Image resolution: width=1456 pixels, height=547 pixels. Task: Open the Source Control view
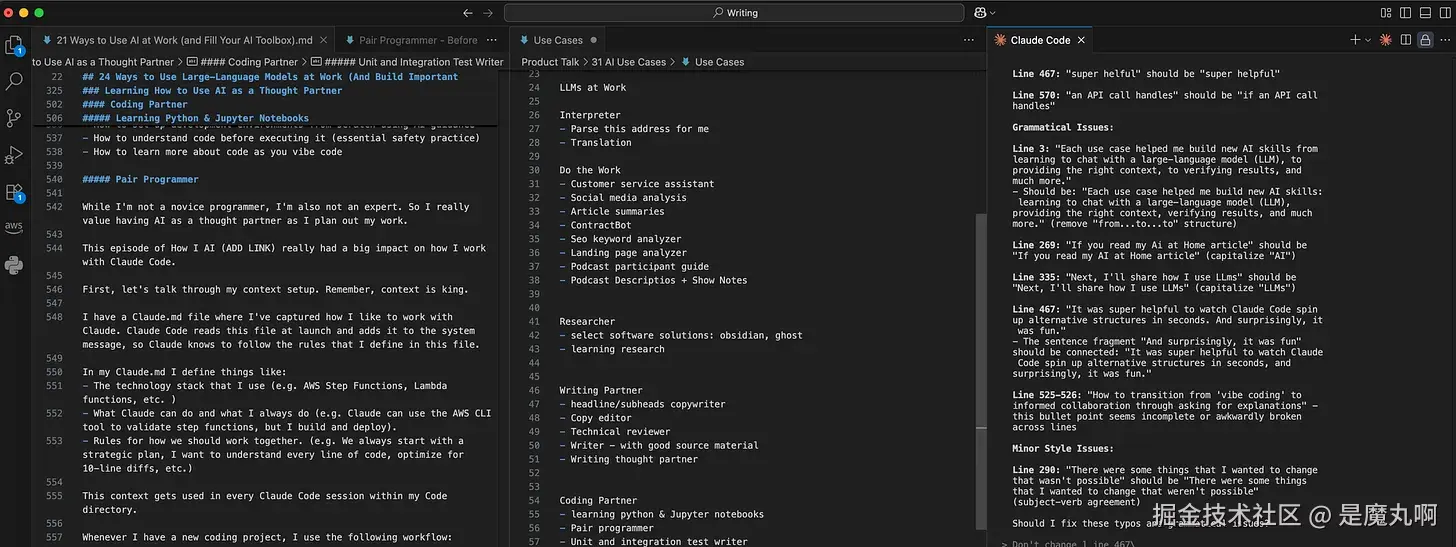(x=14, y=118)
